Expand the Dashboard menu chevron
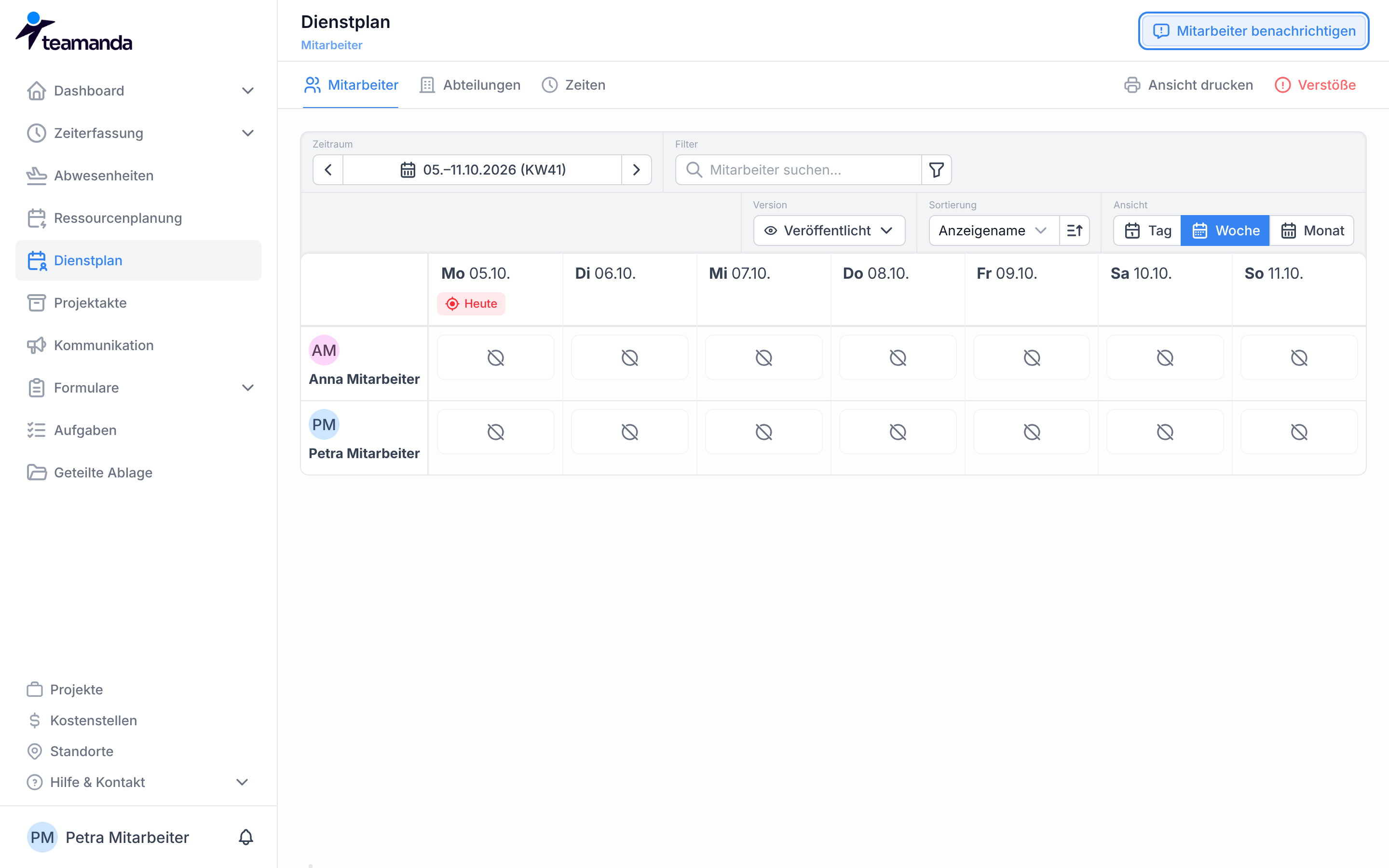1389x868 pixels. [x=247, y=91]
